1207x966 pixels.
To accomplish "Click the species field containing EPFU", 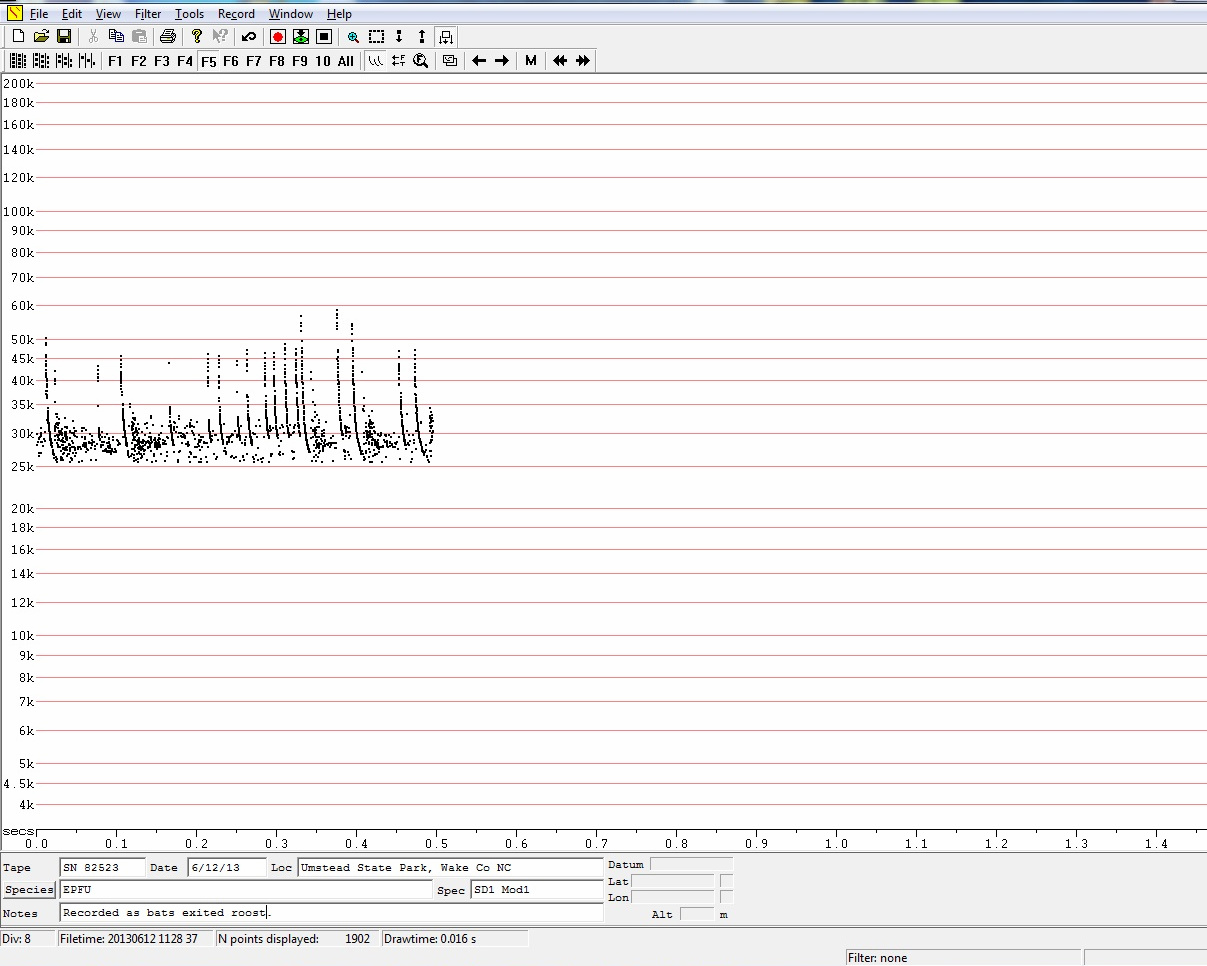I will click(x=245, y=890).
